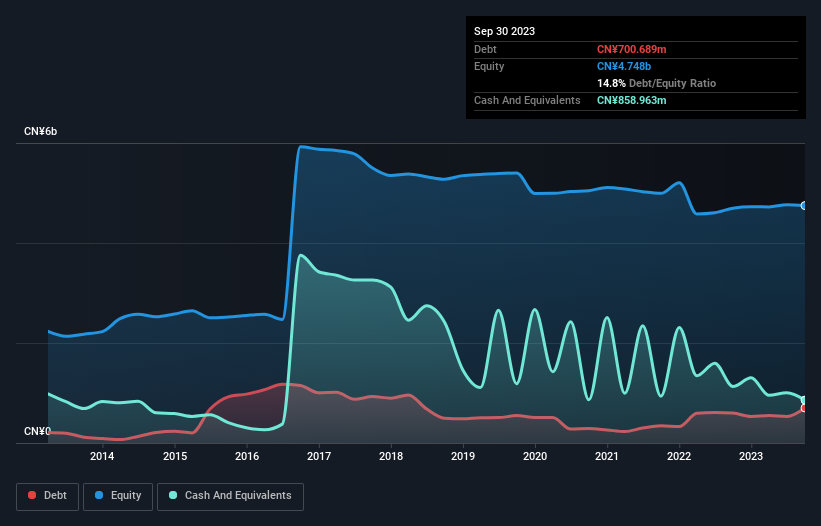821x526 pixels.
Task: Toggle the Equity legend button
Action: click(x=118, y=496)
